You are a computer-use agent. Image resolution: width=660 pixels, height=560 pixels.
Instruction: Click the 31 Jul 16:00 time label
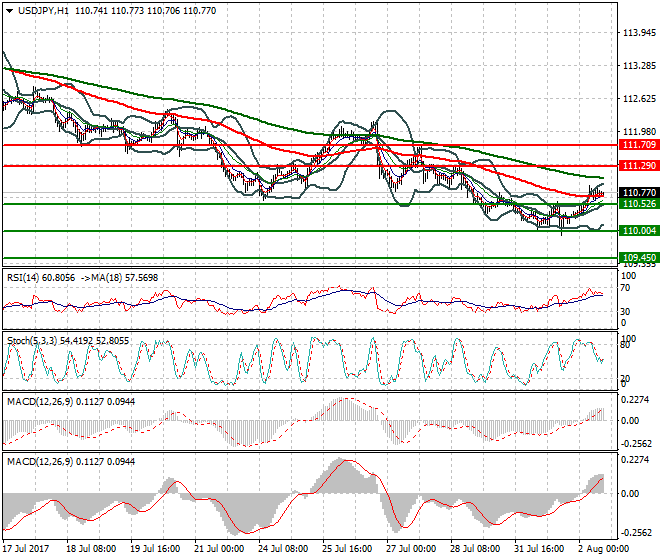(x=539, y=549)
